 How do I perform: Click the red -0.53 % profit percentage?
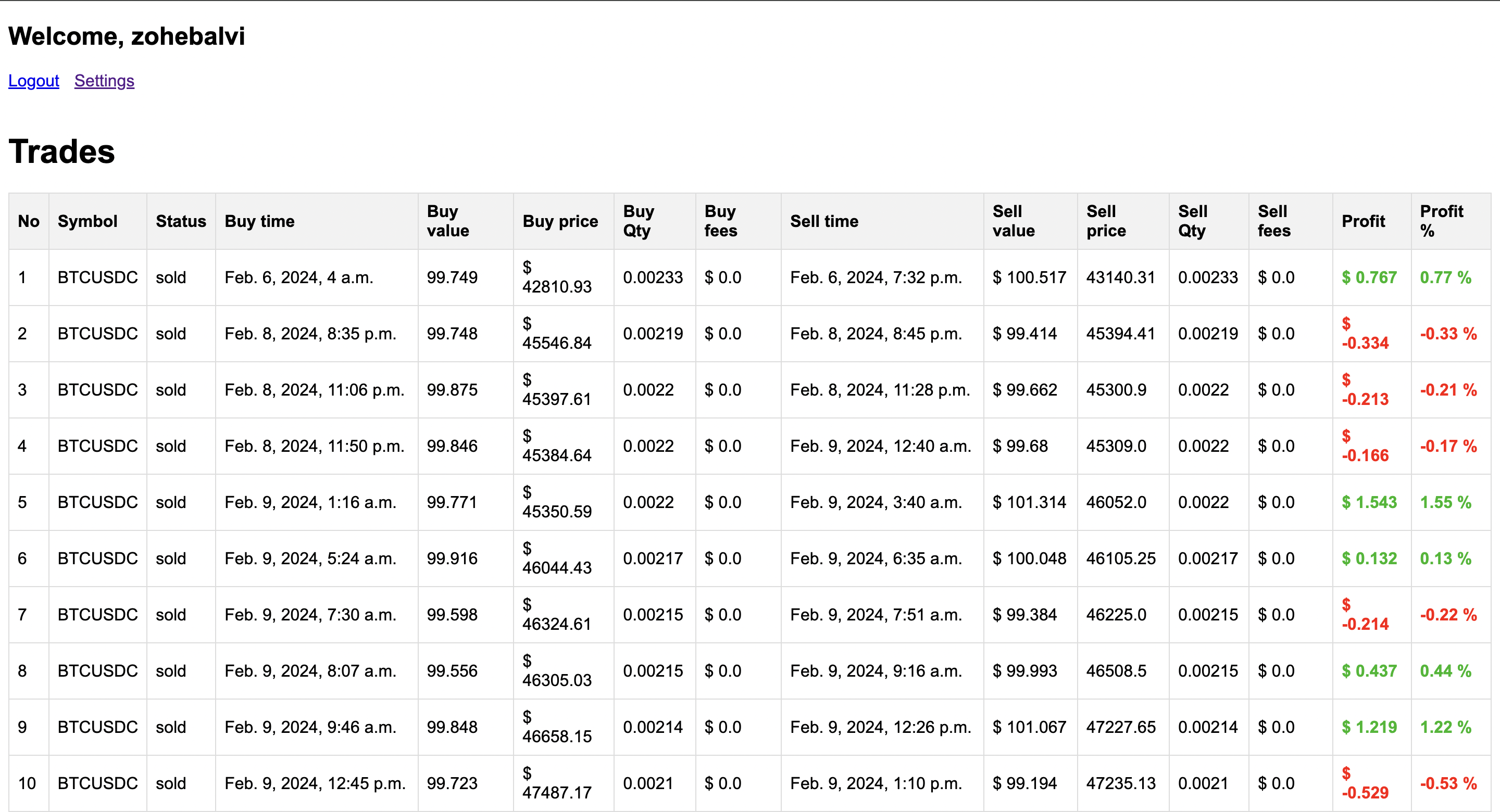[x=1447, y=783]
